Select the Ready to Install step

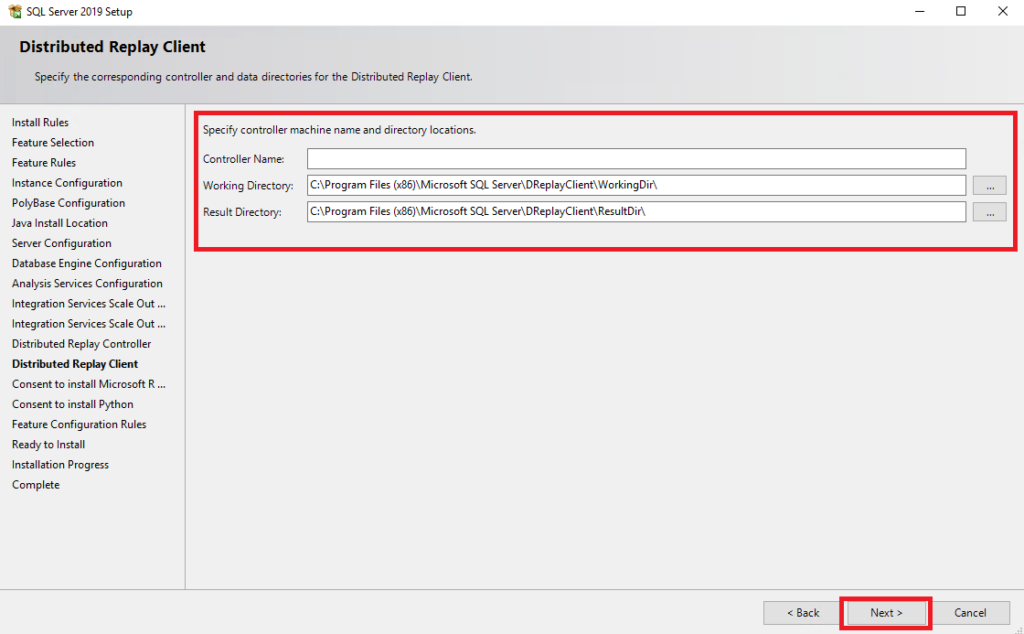(x=48, y=445)
